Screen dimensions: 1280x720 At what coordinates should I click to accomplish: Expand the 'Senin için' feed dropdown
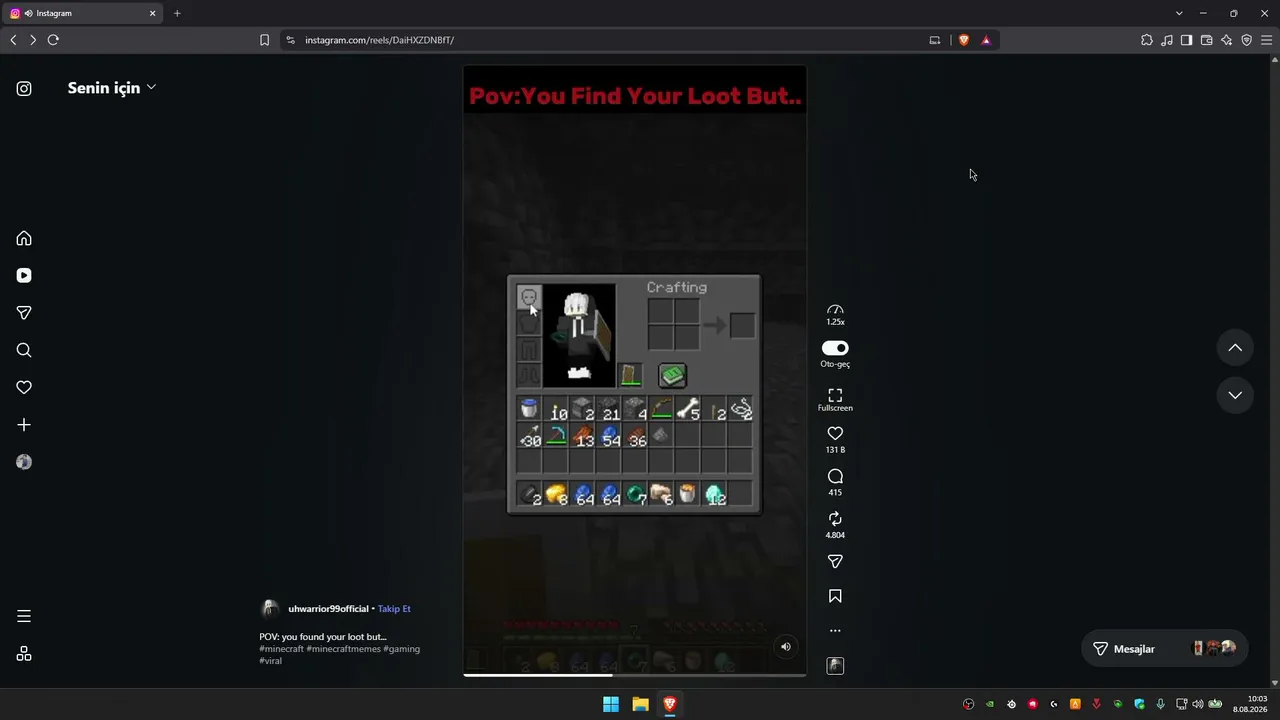click(112, 88)
